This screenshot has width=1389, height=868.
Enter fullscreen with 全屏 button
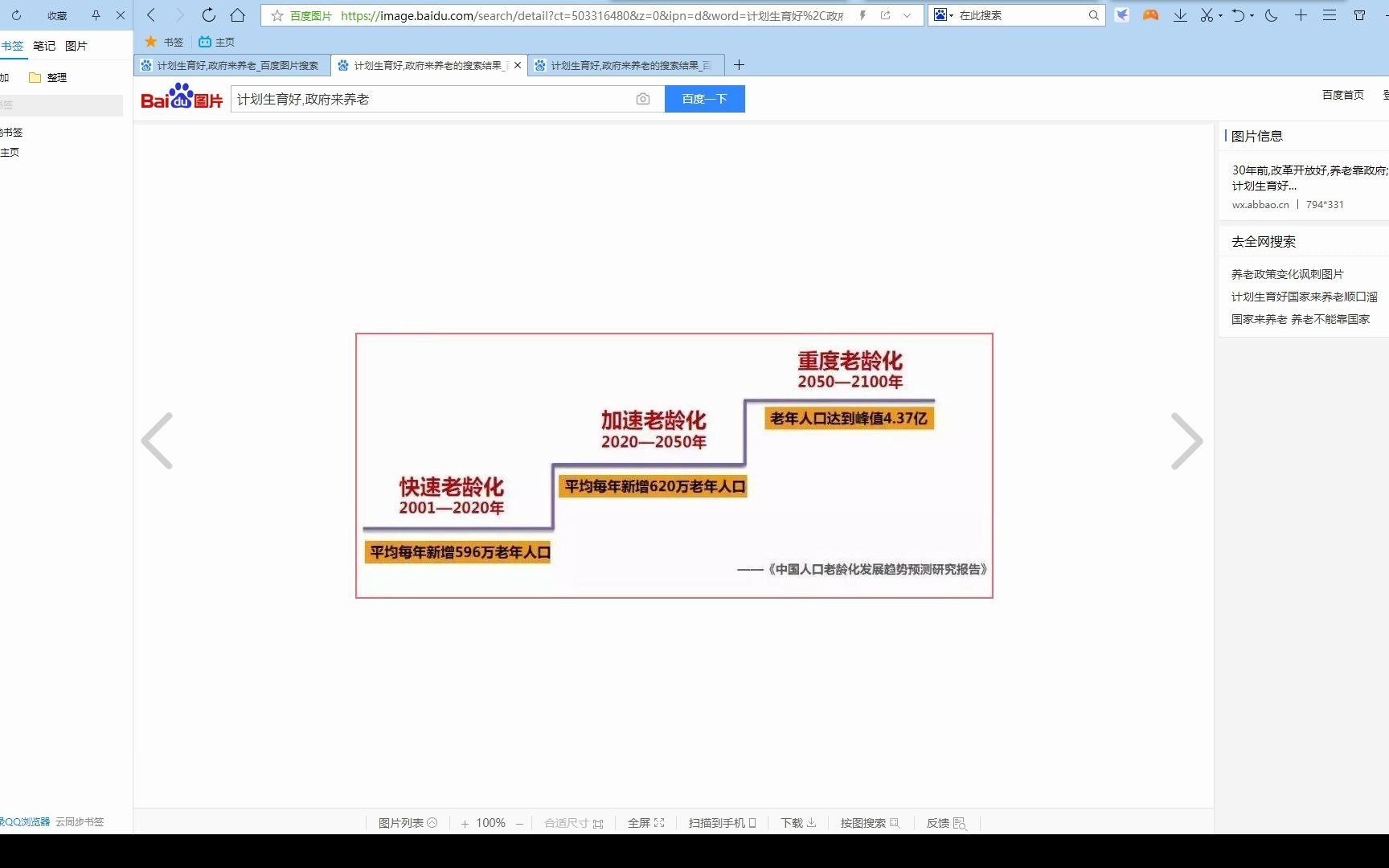(645, 823)
